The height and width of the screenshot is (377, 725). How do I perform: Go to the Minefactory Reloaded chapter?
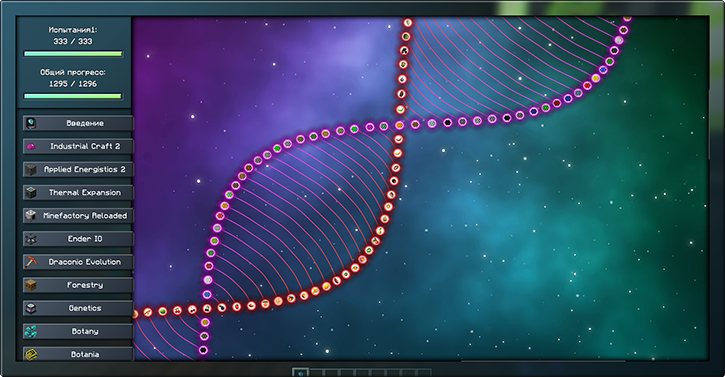click(78, 216)
